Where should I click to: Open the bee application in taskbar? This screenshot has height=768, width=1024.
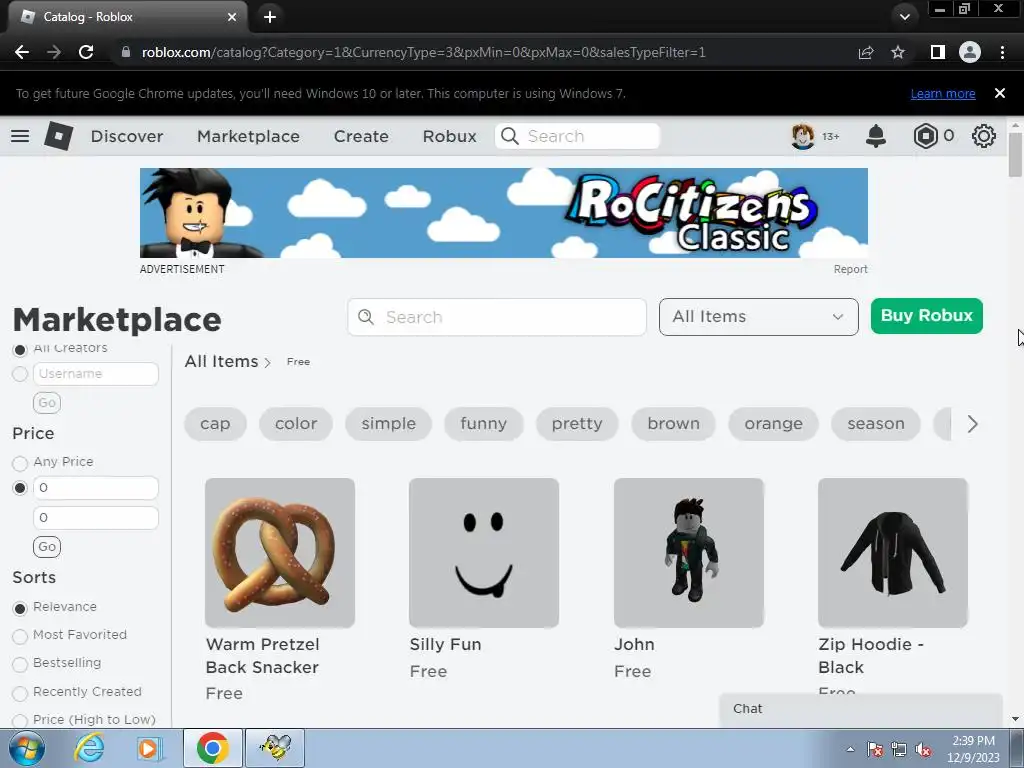275,748
